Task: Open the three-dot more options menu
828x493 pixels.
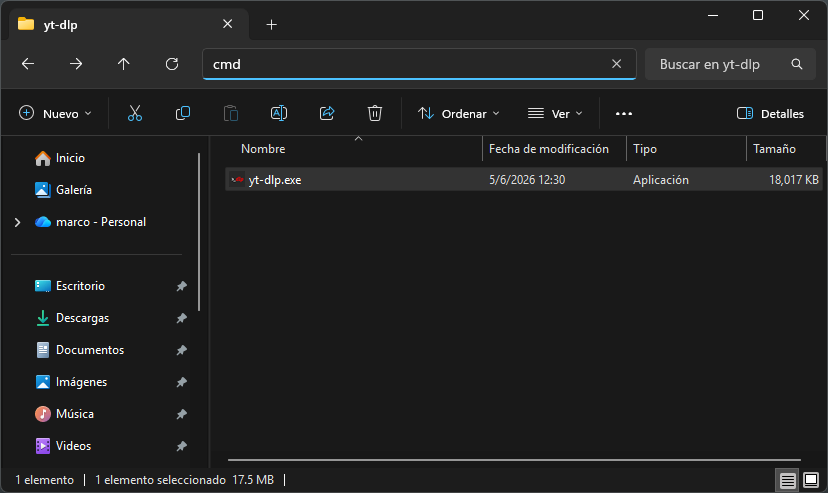Action: [624, 113]
